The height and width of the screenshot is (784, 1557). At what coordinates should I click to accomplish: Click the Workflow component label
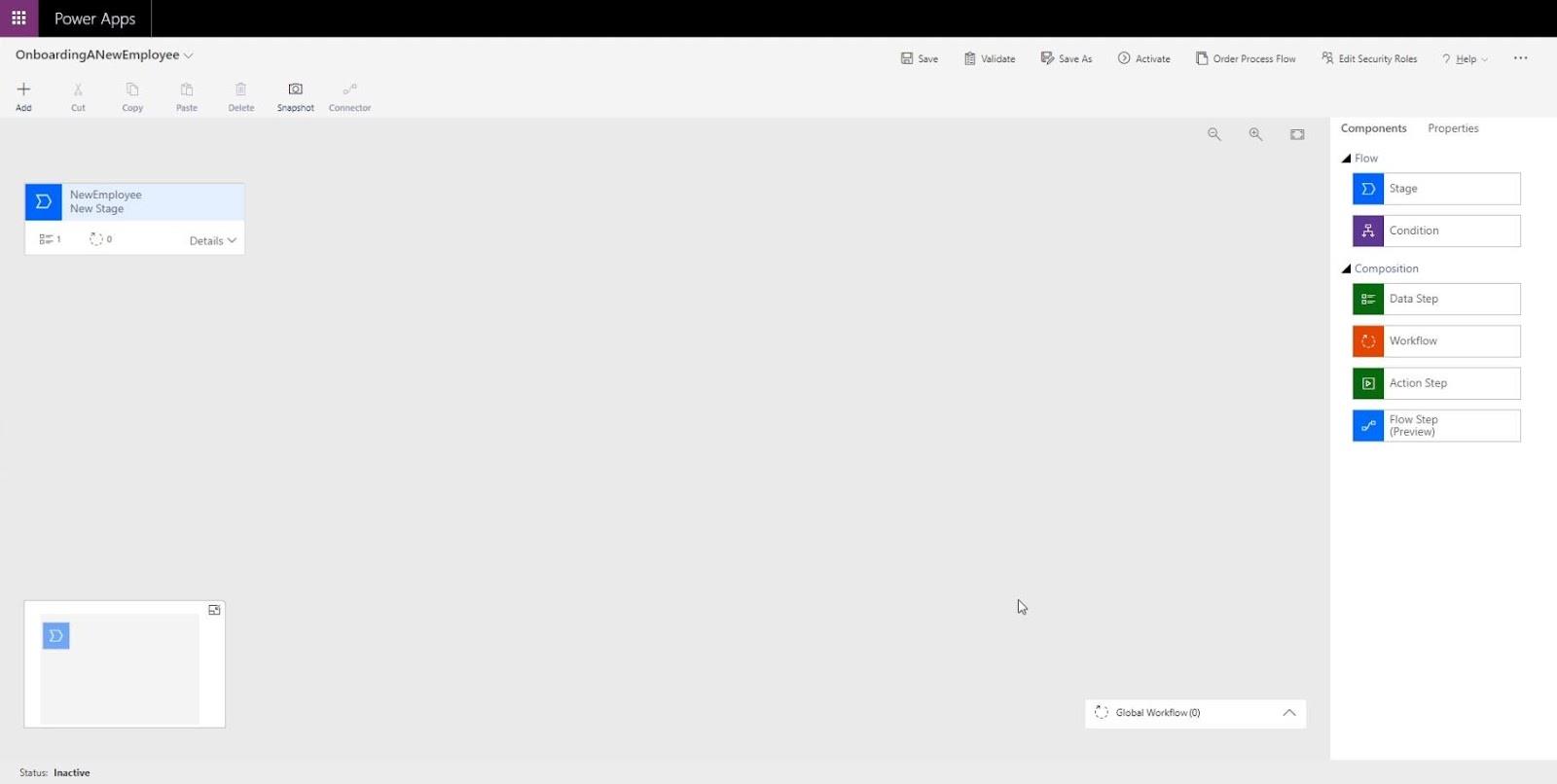(x=1413, y=340)
